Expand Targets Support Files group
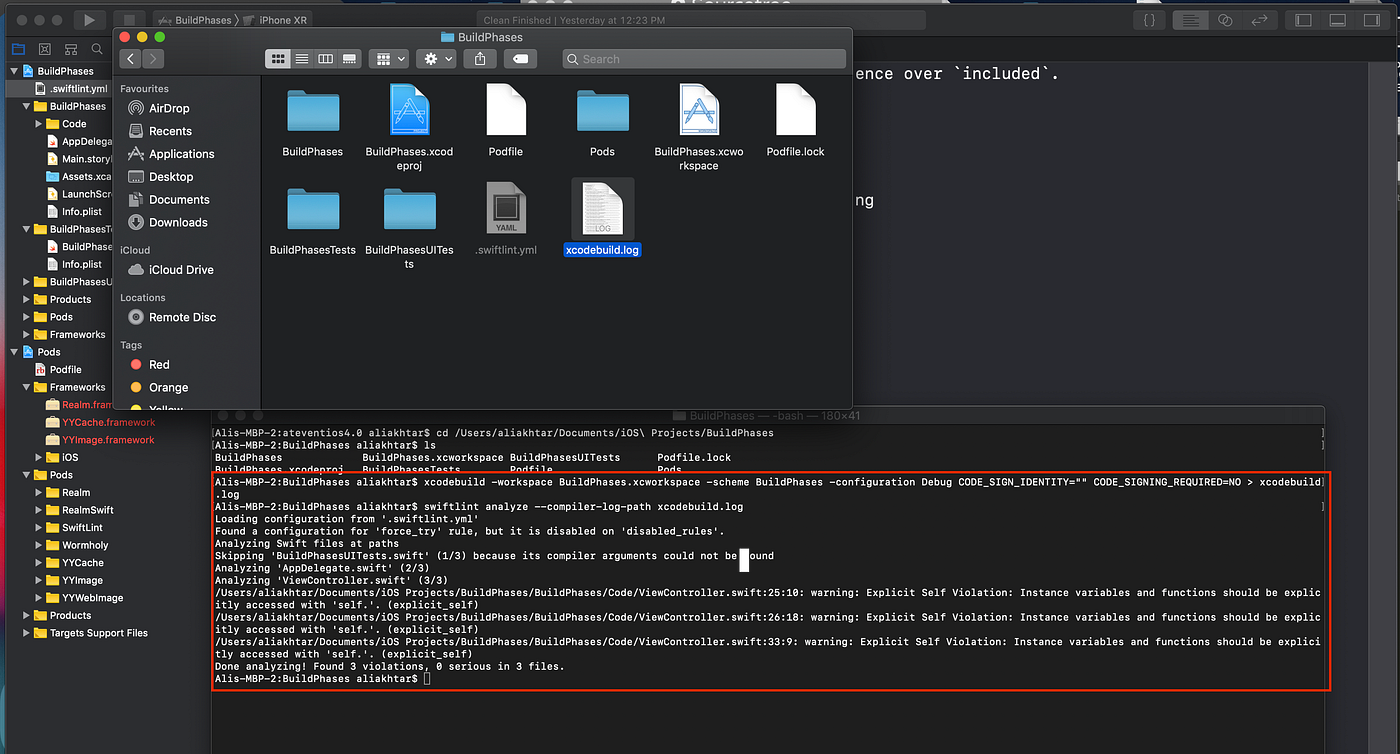The width and height of the screenshot is (1400, 754). click(27, 633)
